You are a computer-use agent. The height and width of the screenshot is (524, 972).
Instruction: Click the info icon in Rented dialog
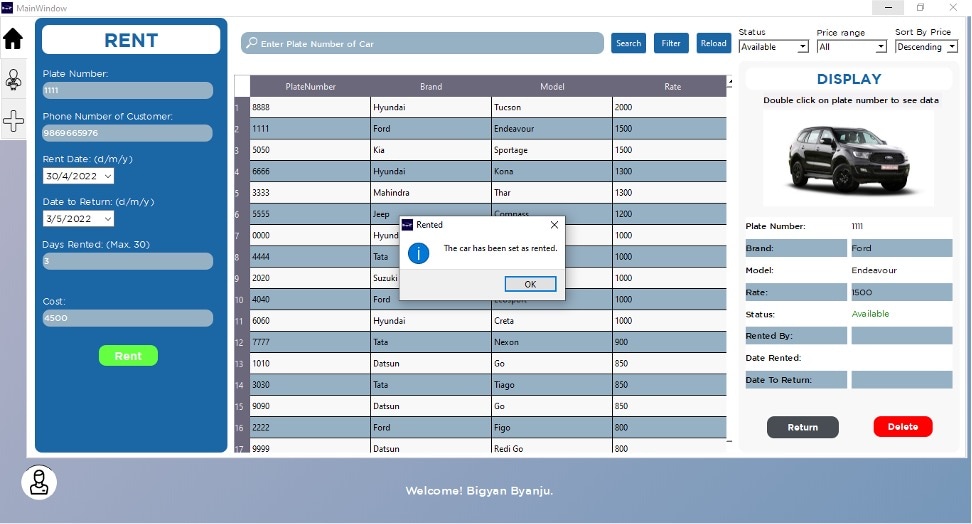(x=419, y=252)
